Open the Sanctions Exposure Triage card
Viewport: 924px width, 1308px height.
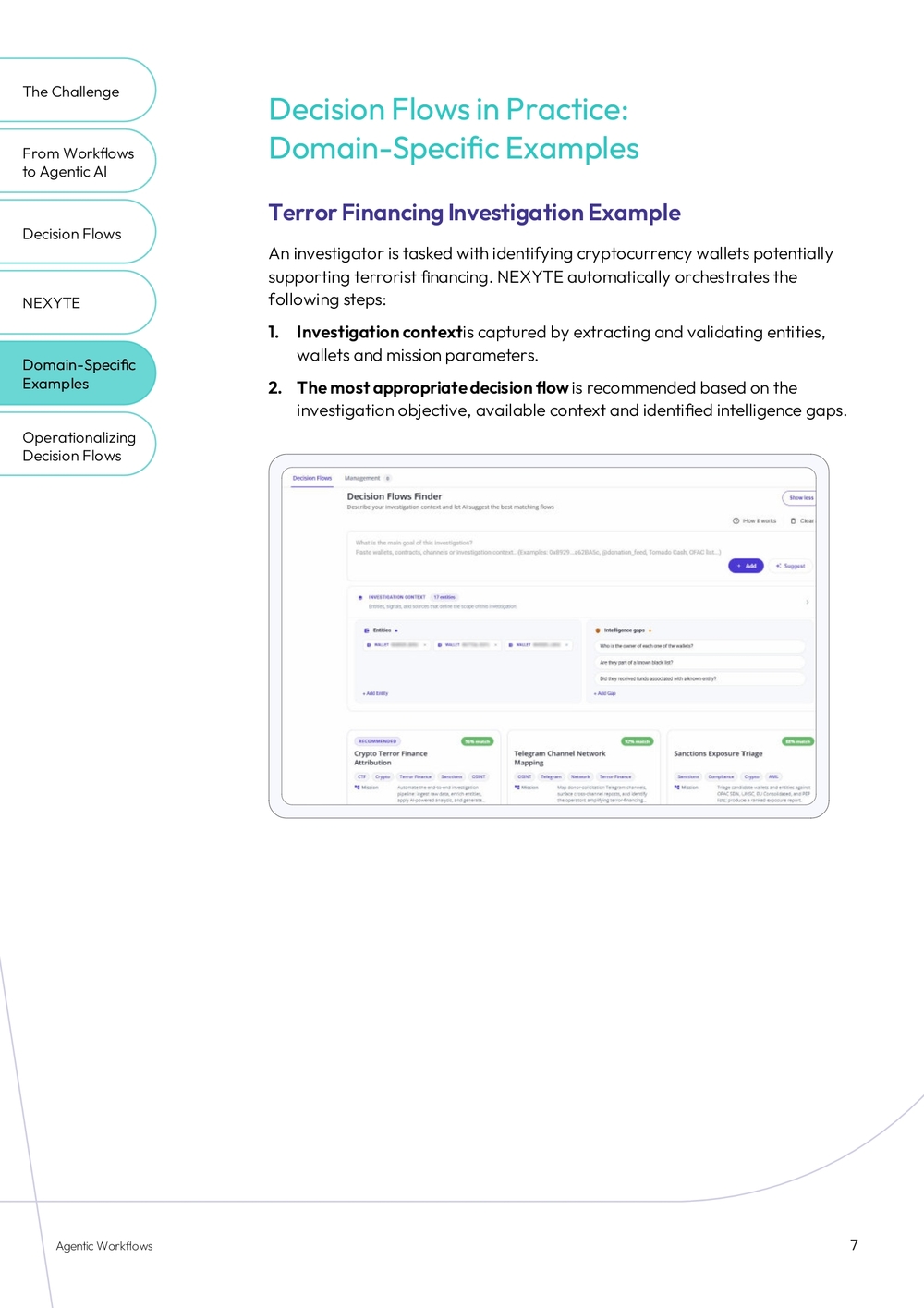point(742,767)
